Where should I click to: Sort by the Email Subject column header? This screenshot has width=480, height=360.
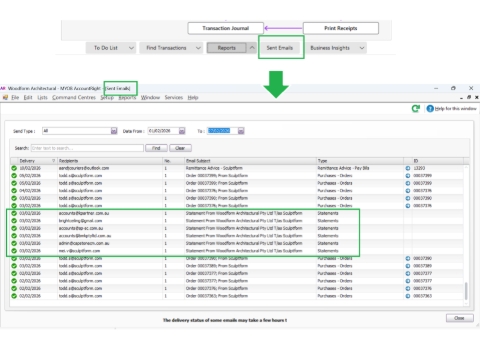250,161
